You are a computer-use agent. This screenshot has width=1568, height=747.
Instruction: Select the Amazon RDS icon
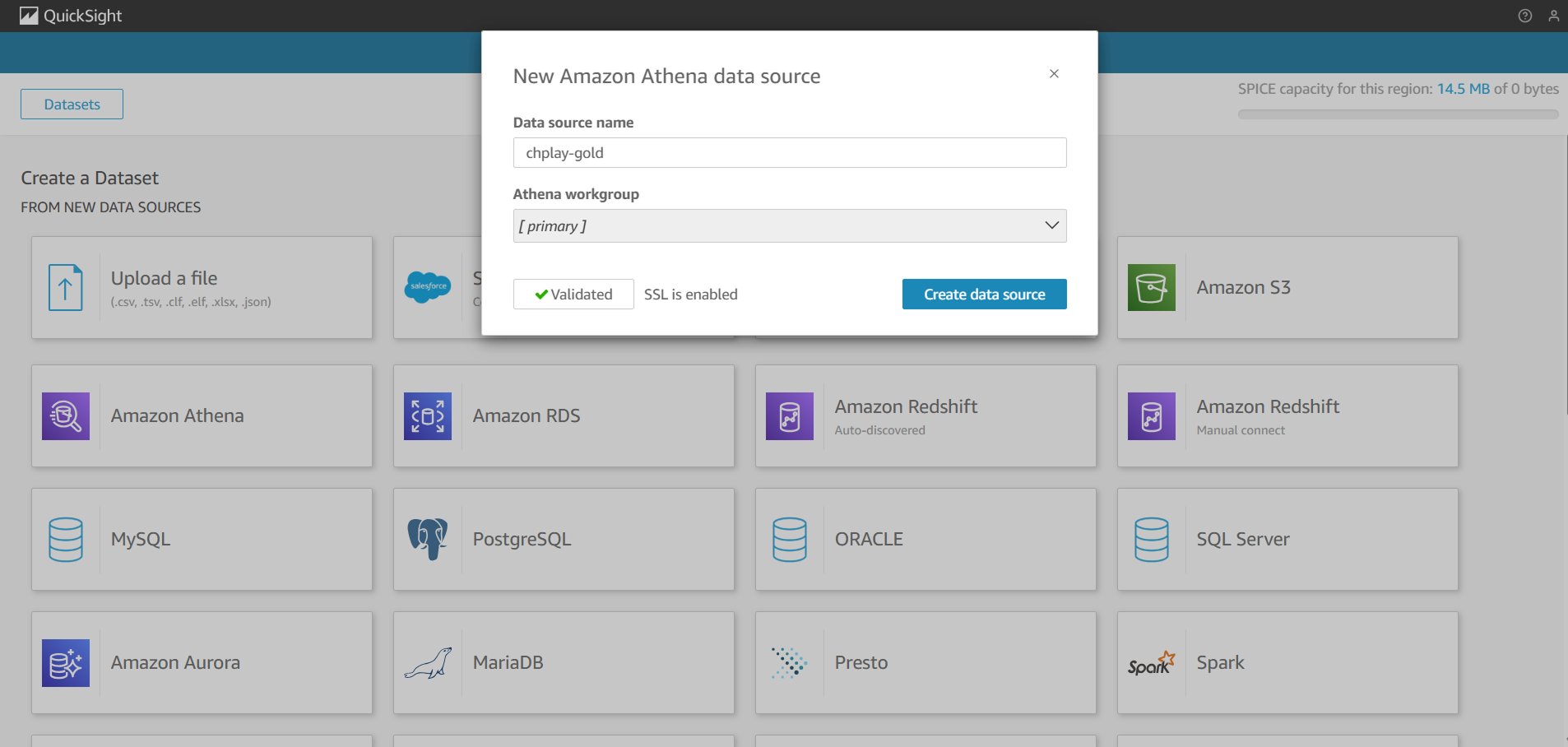[x=428, y=416]
